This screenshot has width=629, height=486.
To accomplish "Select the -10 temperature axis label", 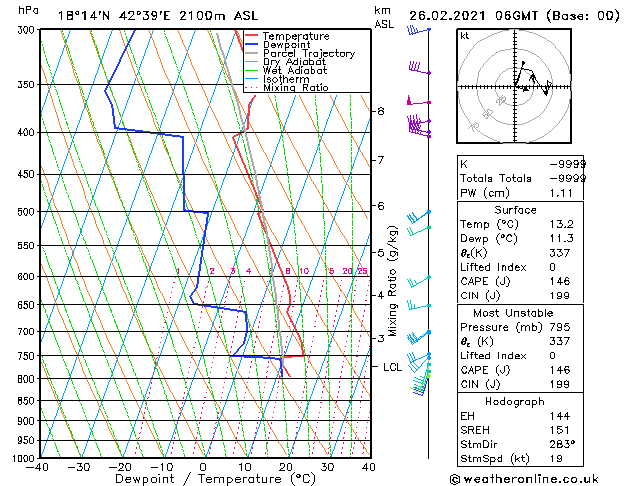I will click(162, 468).
